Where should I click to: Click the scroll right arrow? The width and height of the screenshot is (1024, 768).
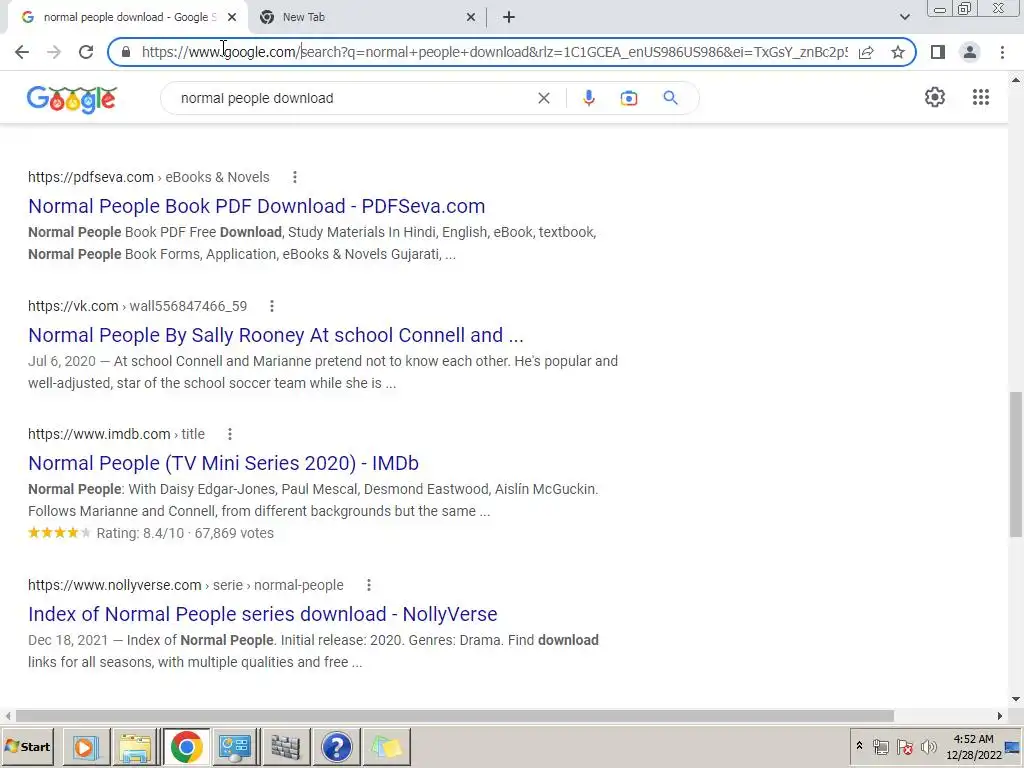[x=999, y=716]
